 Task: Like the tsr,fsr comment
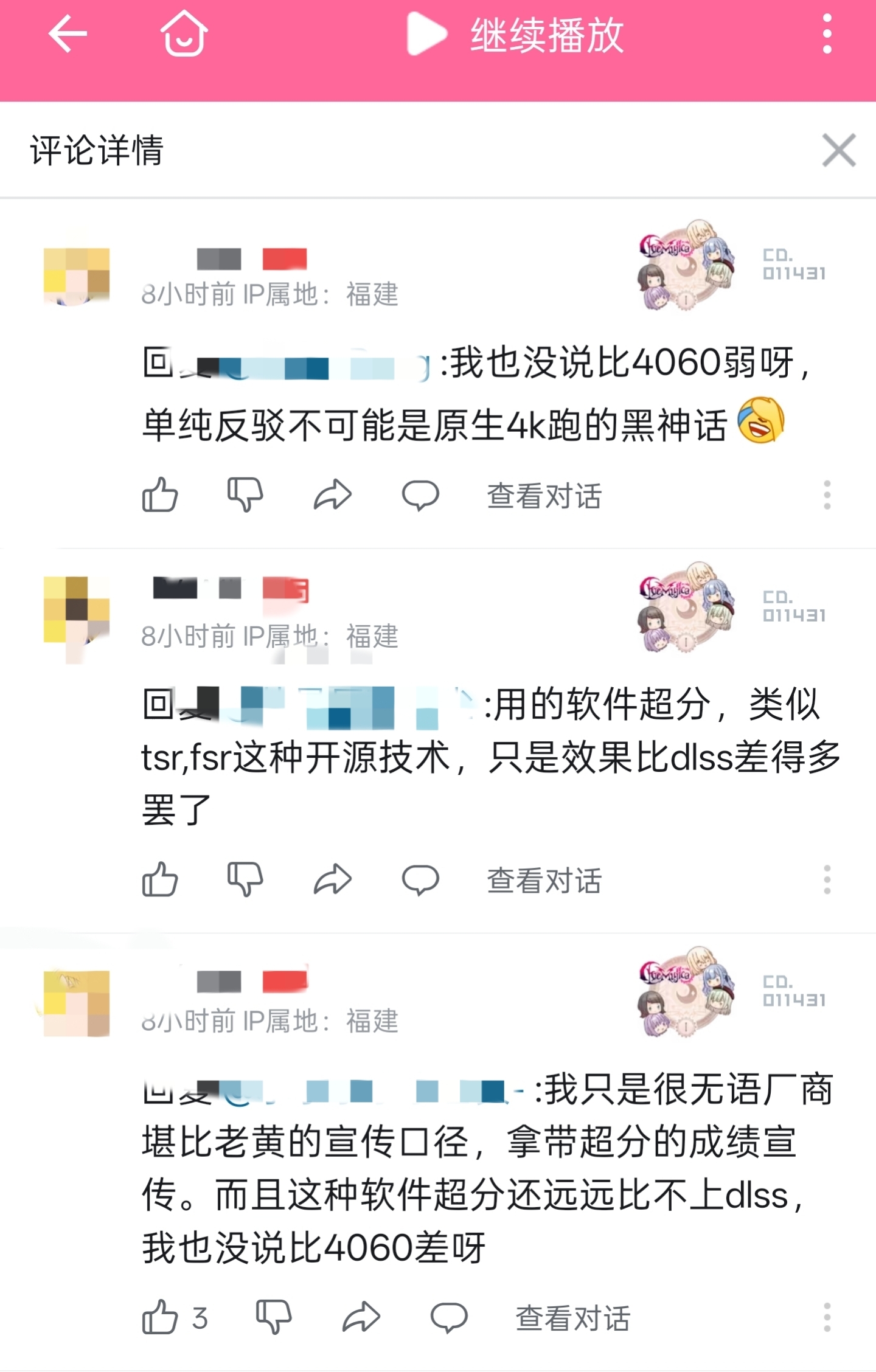coord(160,879)
